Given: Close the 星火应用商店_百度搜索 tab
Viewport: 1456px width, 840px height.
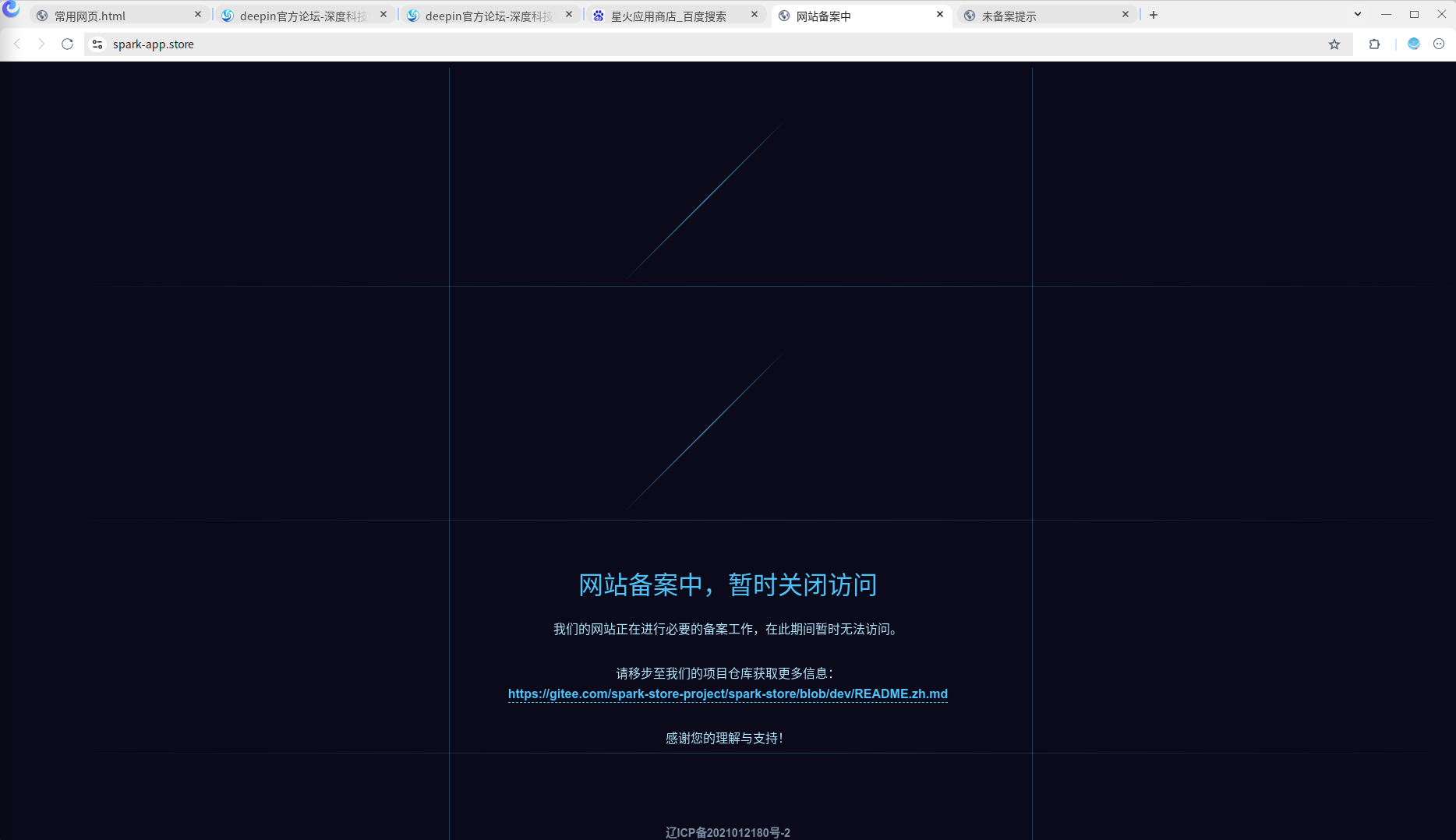Looking at the screenshot, I should [x=755, y=15].
